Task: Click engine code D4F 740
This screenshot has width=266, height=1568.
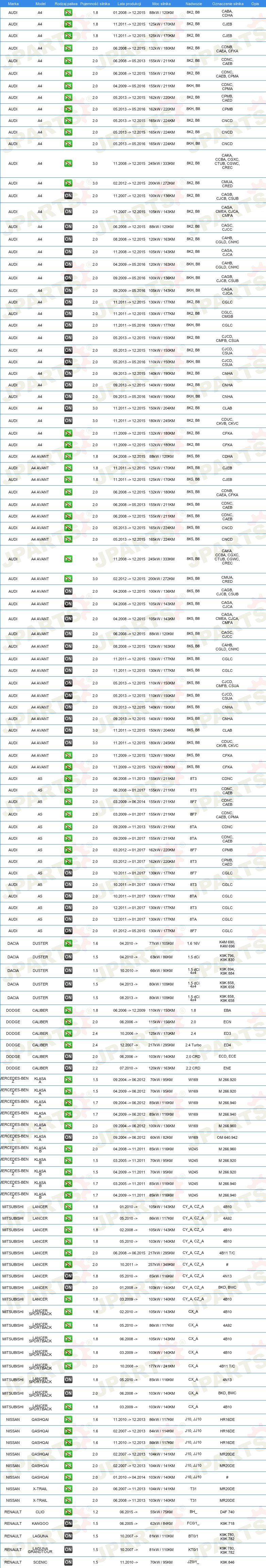Action: pos(227,1512)
